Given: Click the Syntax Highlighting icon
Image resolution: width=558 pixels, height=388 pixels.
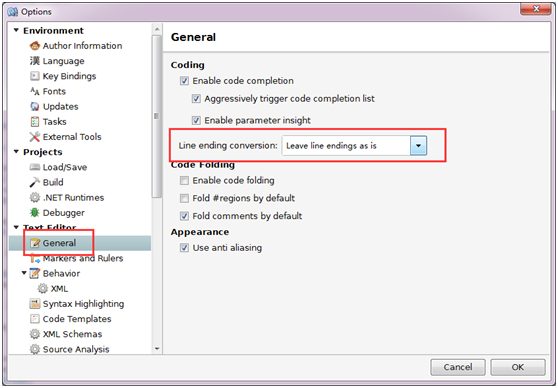Looking at the screenshot, I should [x=35, y=304].
